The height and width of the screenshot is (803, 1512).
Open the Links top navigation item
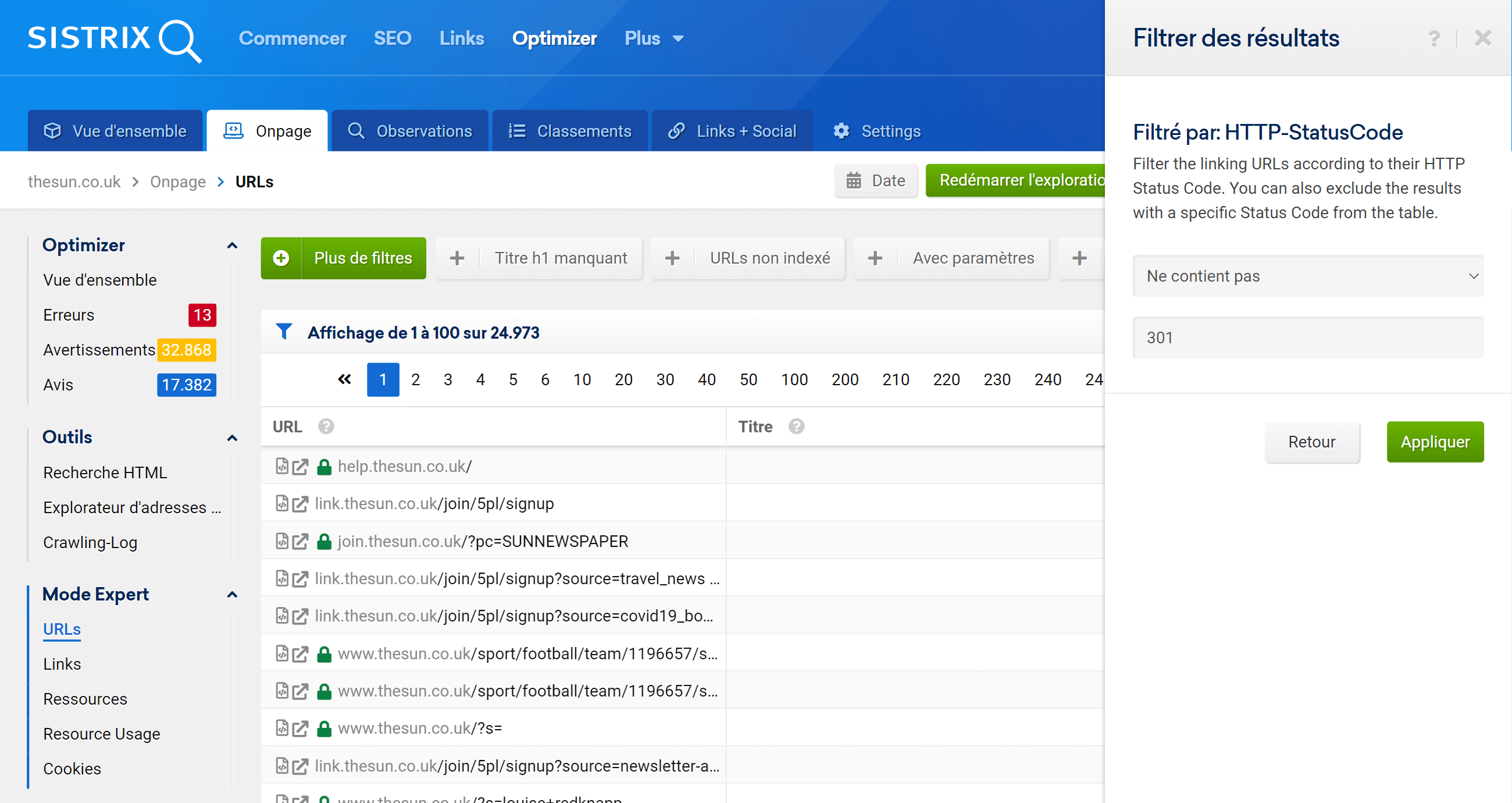[x=462, y=39]
